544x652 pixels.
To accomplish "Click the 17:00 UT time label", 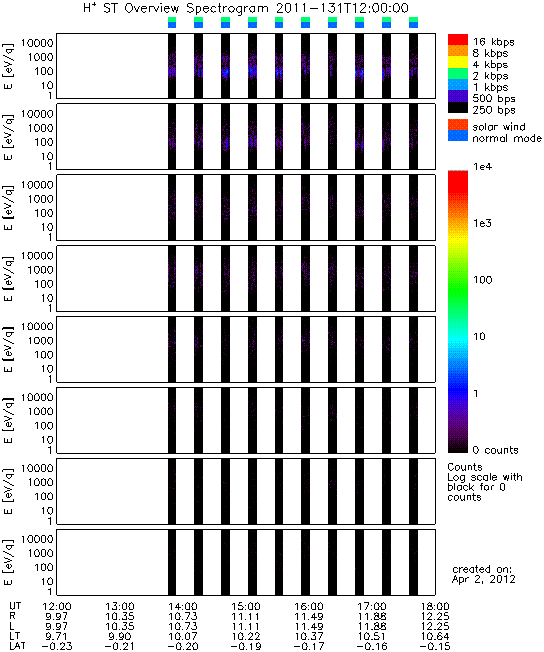I will 372,607.
